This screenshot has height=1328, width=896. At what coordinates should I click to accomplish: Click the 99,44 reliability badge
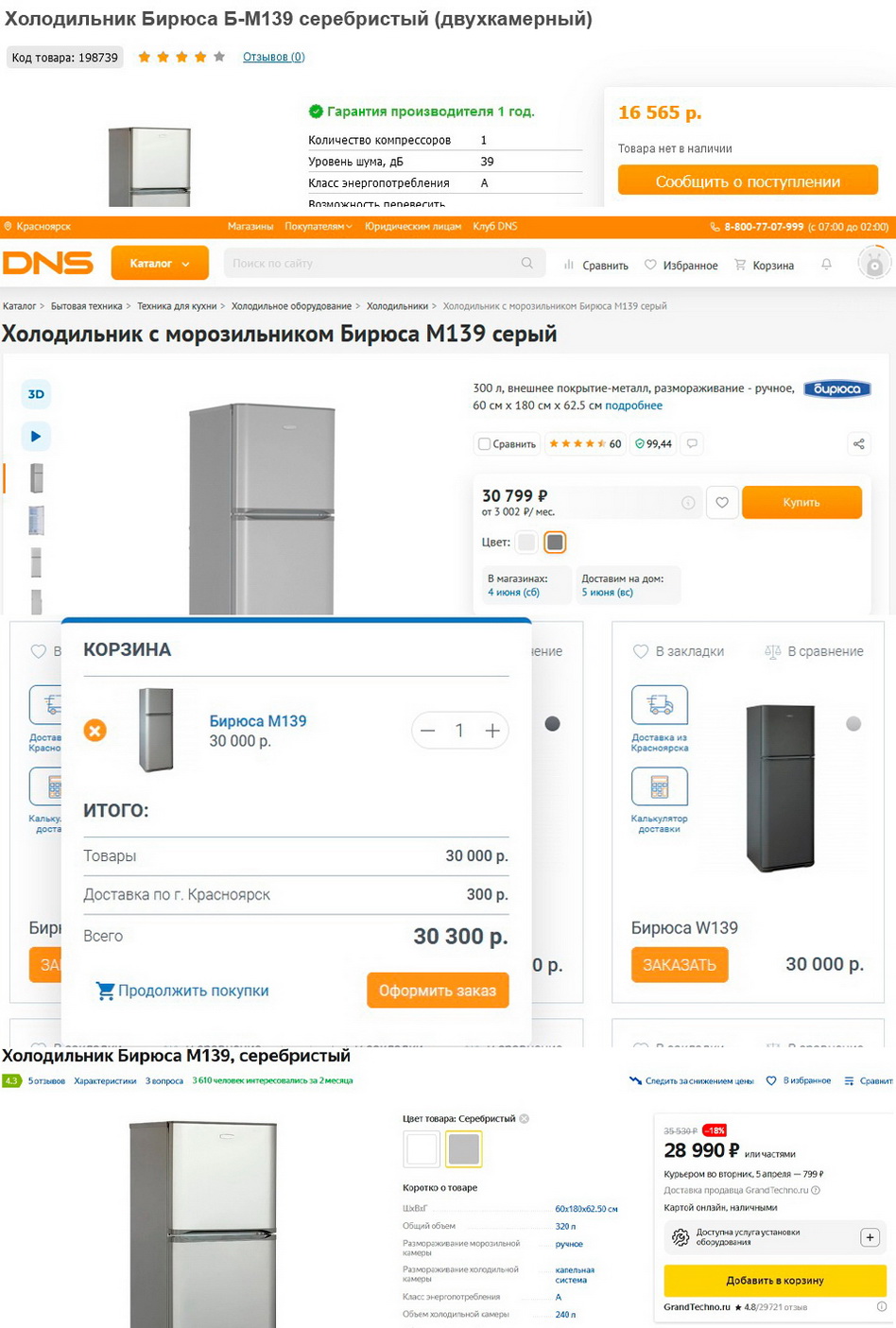[x=653, y=443]
